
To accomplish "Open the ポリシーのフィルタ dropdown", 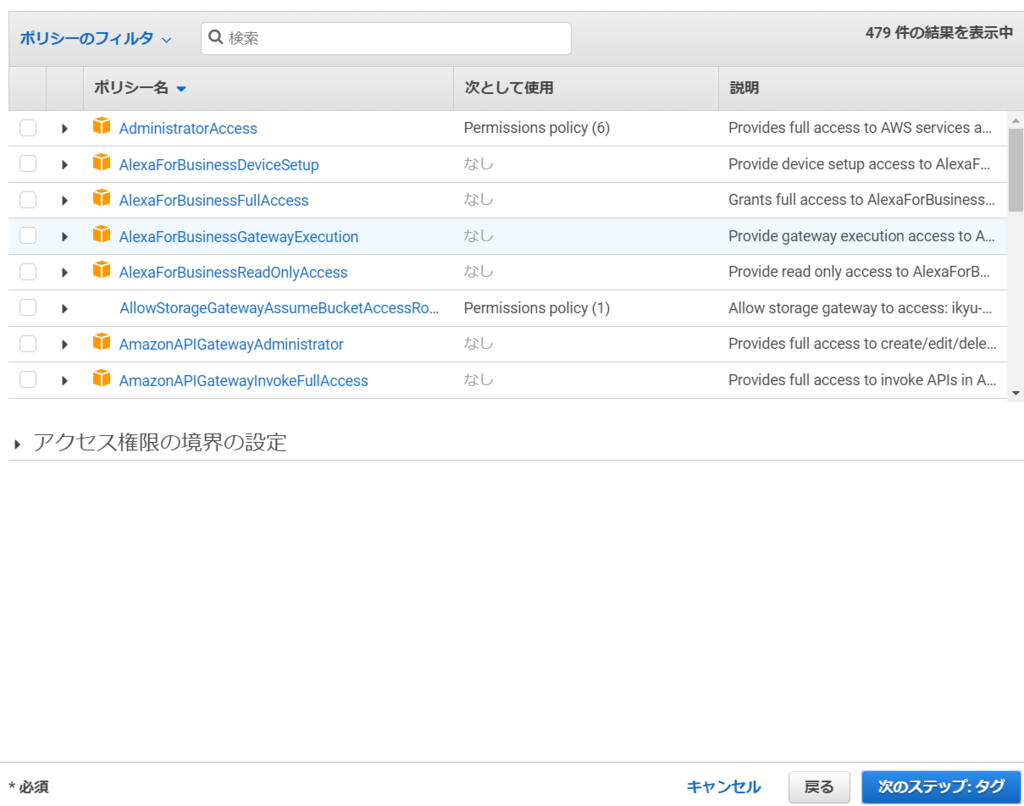I will [x=95, y=39].
